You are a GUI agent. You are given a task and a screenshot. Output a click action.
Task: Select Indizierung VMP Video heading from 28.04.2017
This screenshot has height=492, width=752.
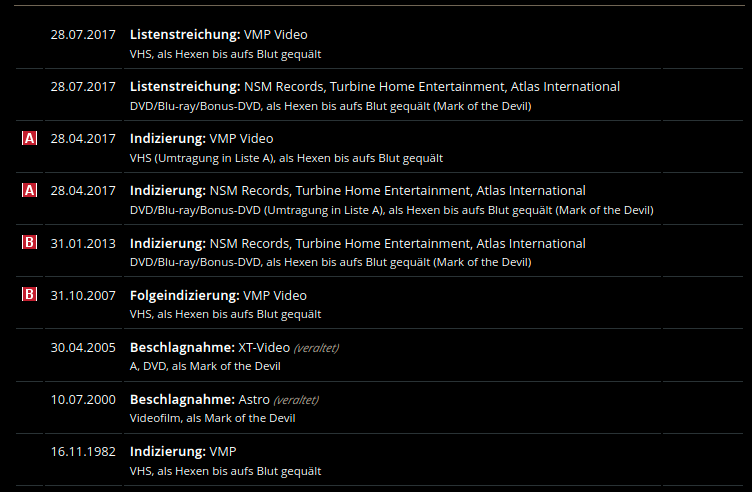point(201,139)
